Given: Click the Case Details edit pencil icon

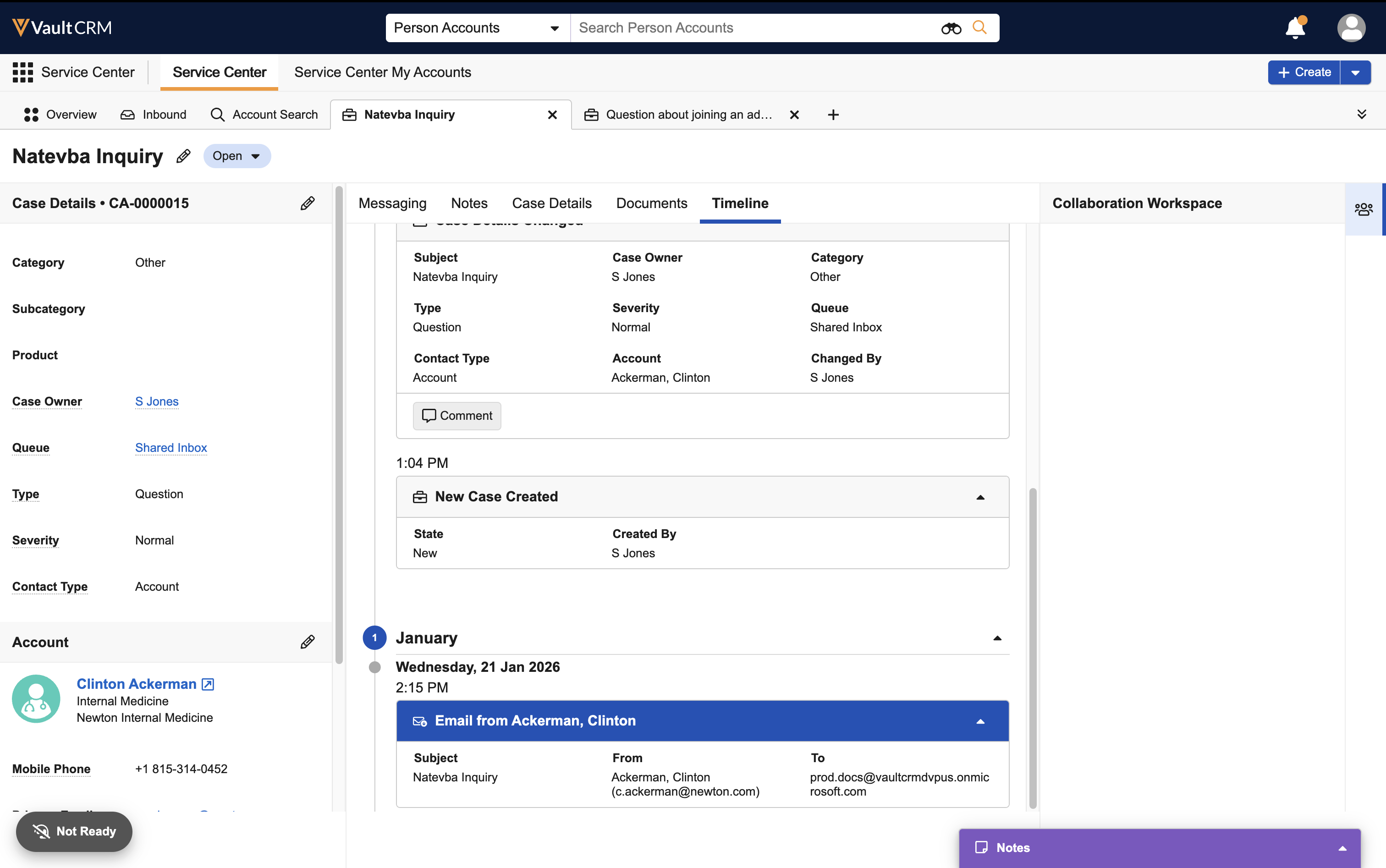Looking at the screenshot, I should point(307,203).
